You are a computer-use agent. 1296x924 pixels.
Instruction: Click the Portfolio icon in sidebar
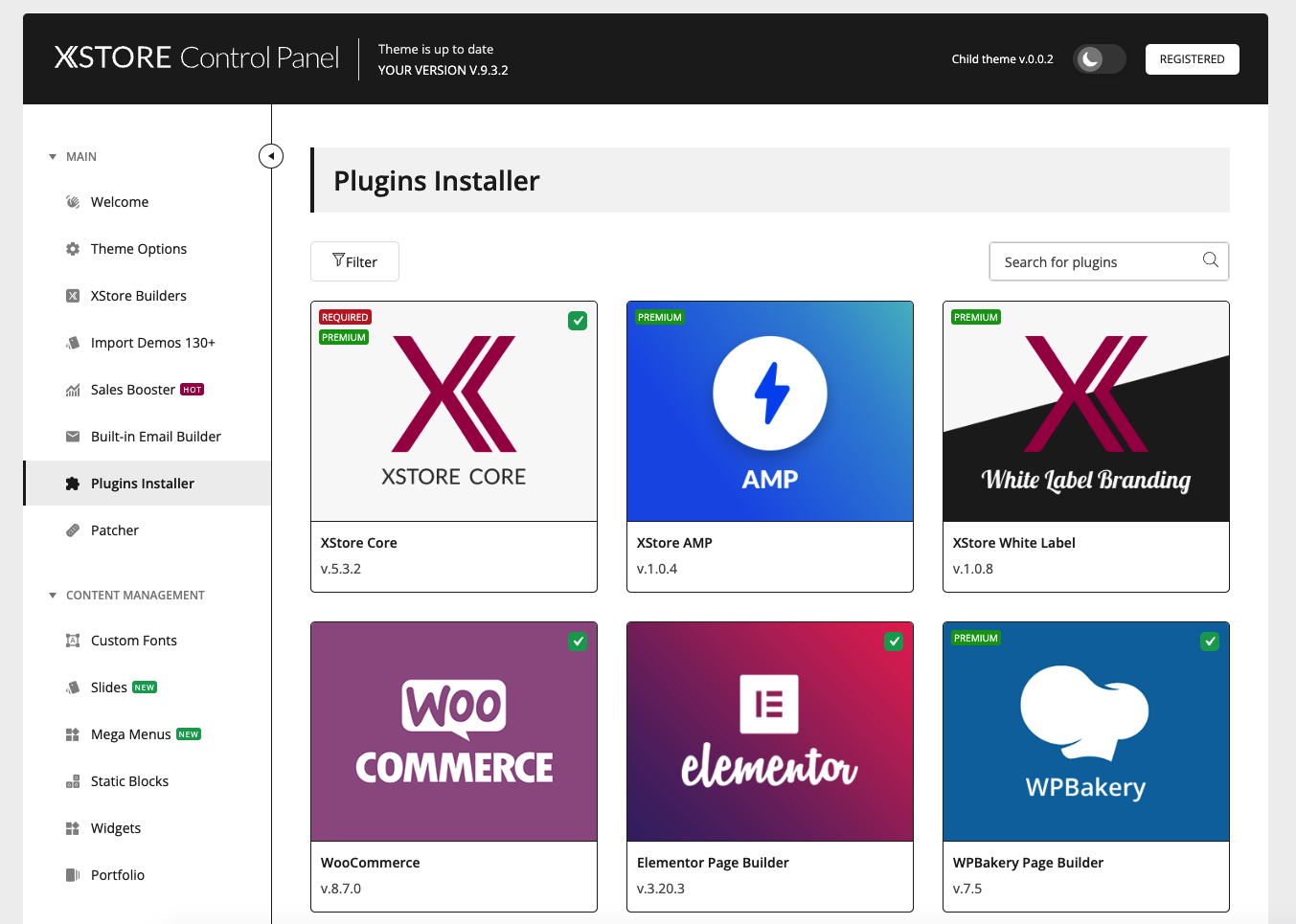click(x=73, y=875)
